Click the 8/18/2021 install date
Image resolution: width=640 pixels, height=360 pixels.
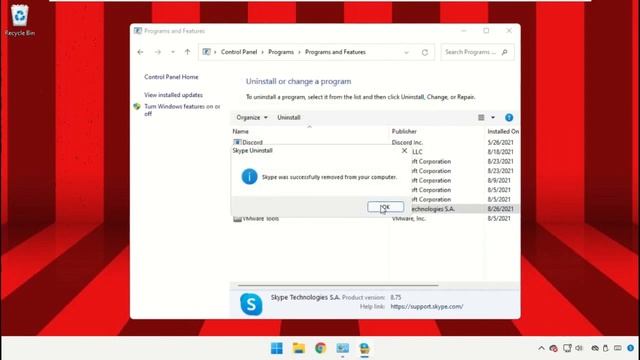pos(500,152)
